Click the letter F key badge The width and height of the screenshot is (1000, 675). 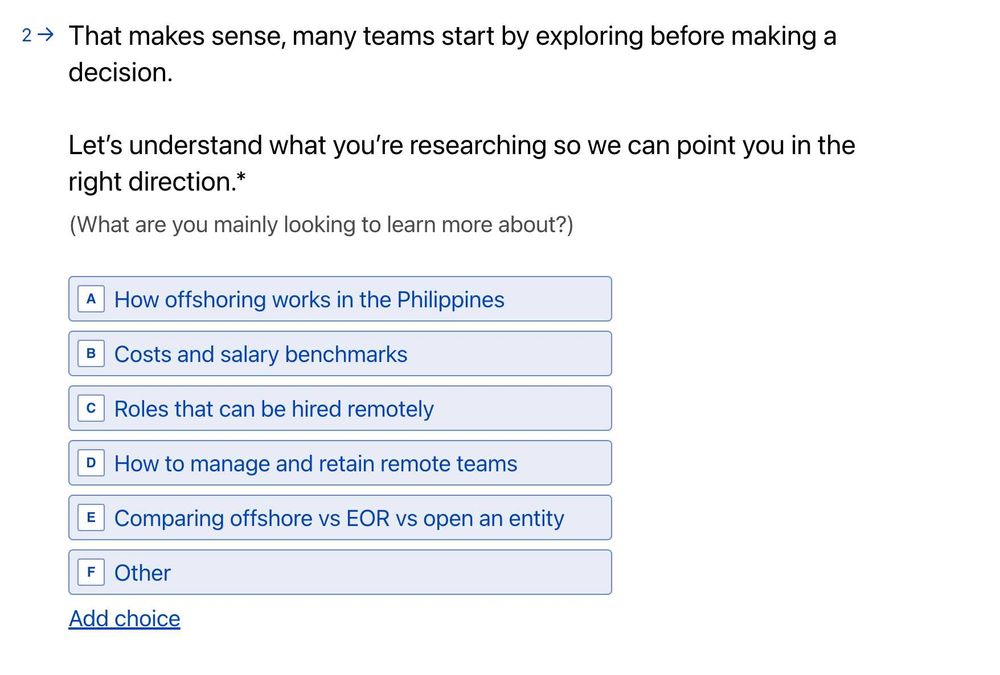(91, 573)
